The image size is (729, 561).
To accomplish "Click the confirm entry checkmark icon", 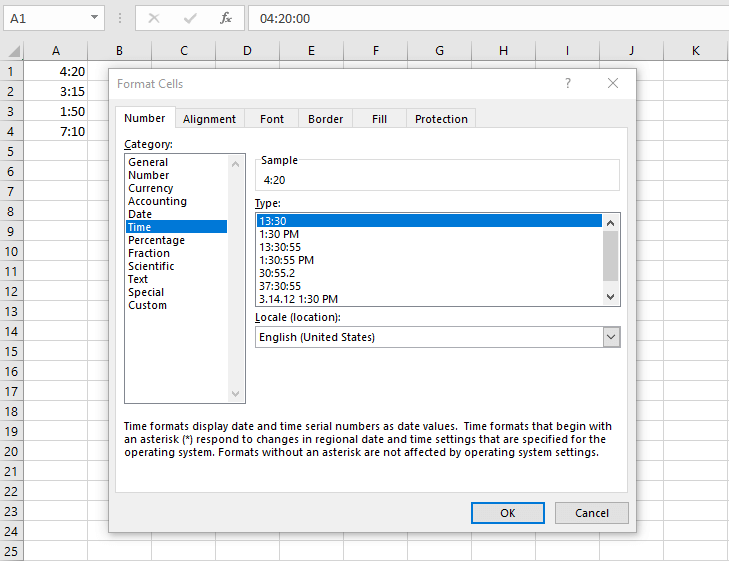I will click(190, 18).
